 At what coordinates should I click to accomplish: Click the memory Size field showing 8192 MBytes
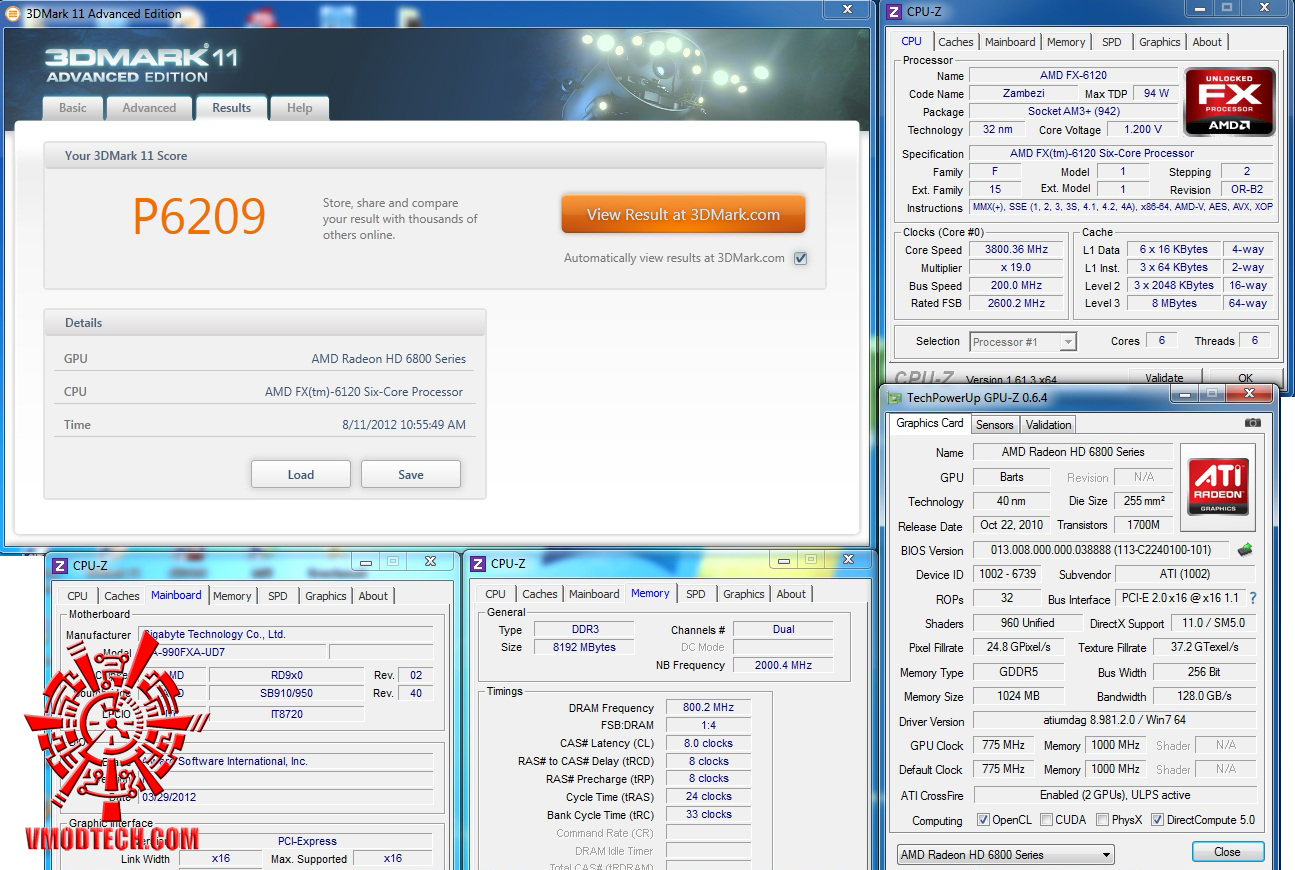(x=583, y=648)
